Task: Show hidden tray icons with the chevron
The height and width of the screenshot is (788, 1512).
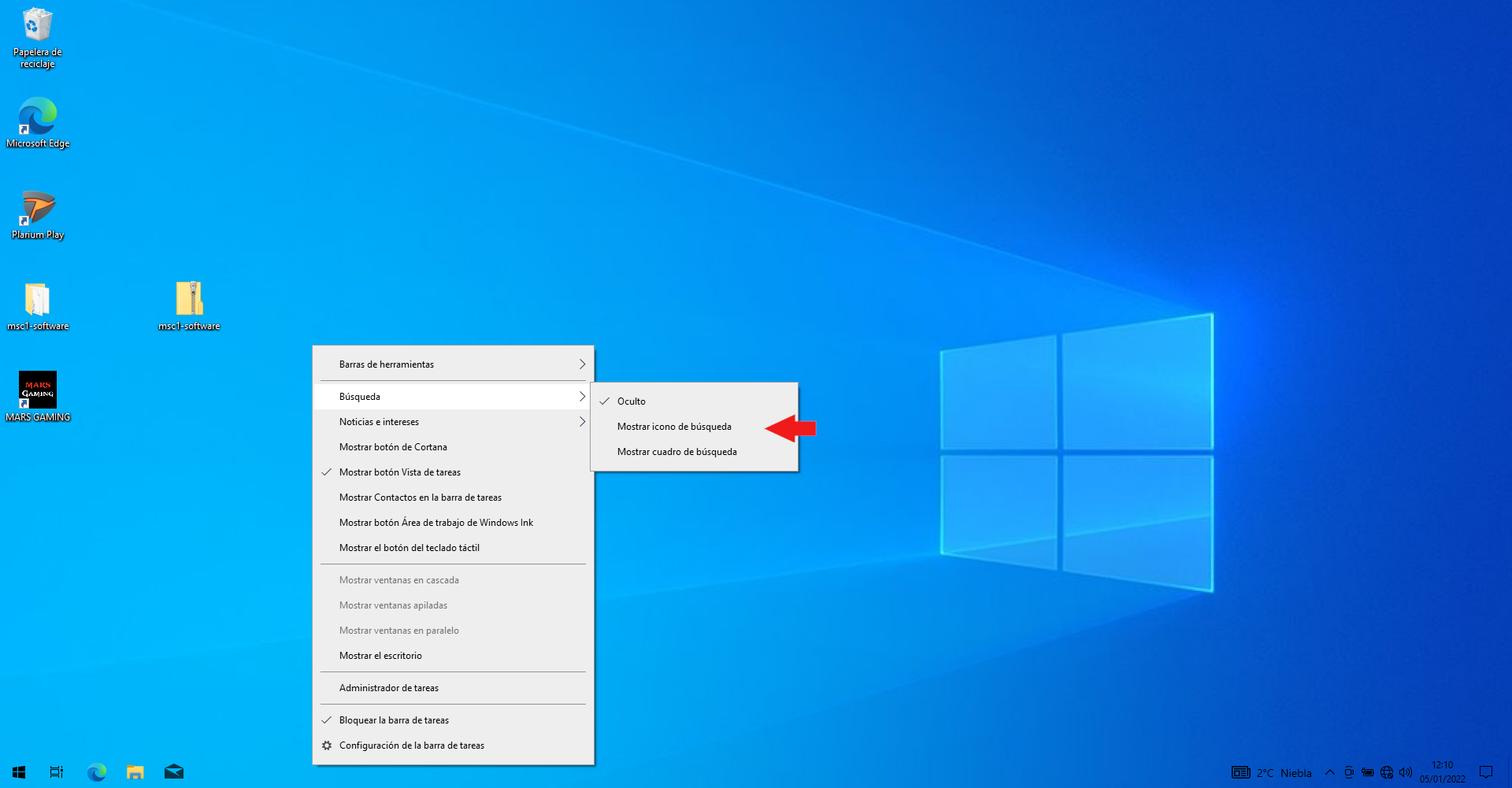Action: [x=1330, y=772]
